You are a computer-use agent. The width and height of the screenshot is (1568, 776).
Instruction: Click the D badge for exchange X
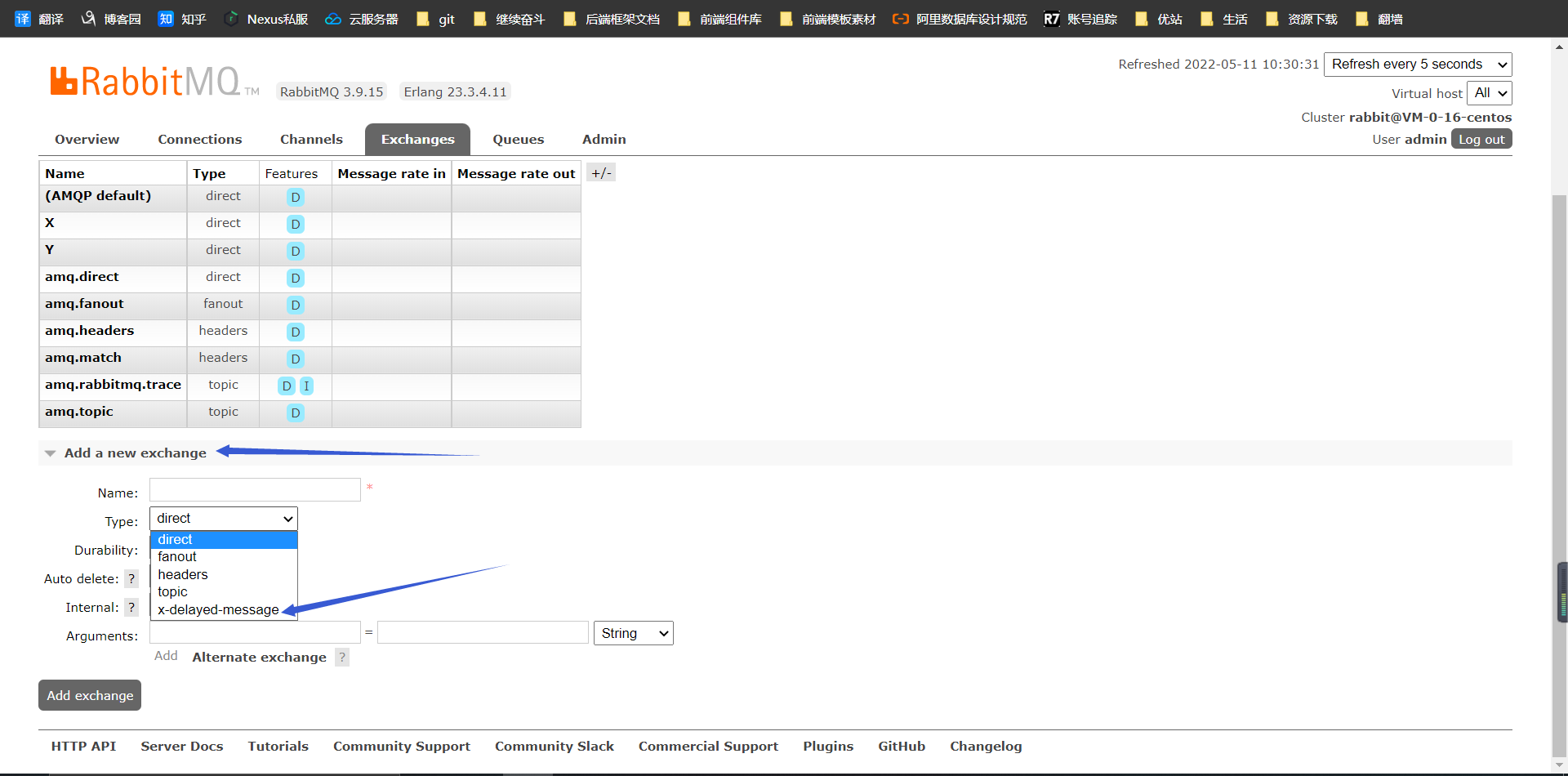tap(296, 225)
